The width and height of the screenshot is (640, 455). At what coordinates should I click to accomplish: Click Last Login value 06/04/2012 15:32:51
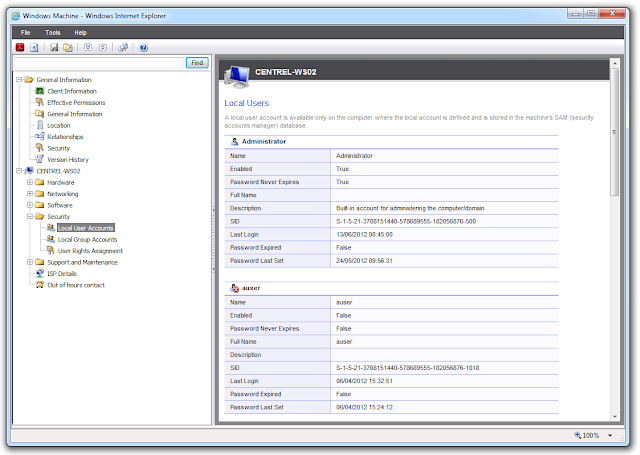[x=364, y=381]
